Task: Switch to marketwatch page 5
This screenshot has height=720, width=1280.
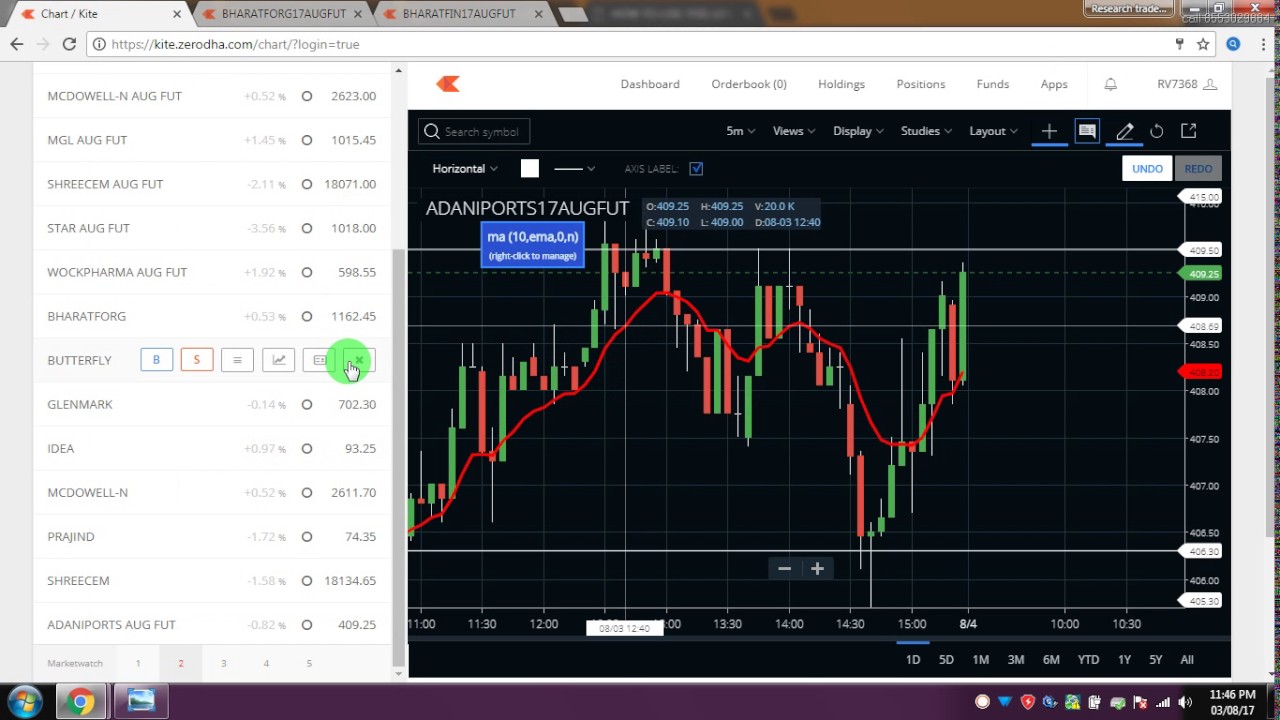Action: [x=309, y=663]
